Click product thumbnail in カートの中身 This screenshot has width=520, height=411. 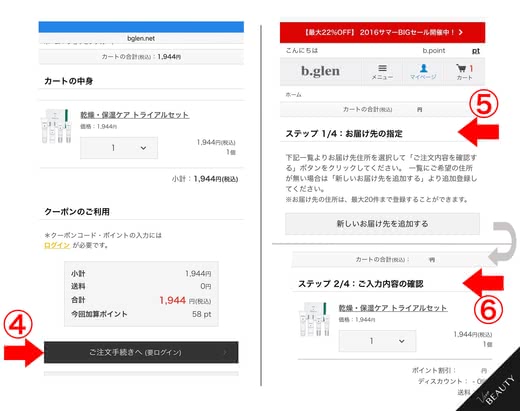click(x=56, y=126)
